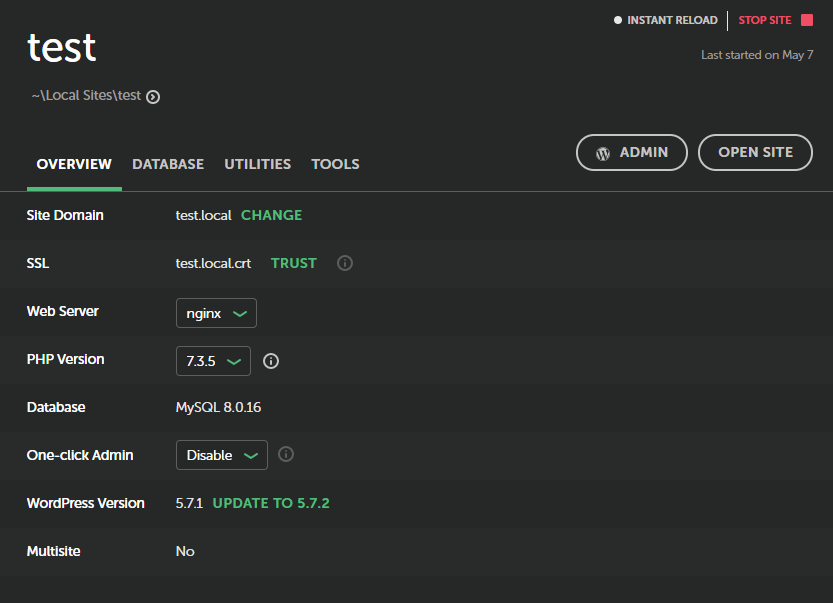The height and width of the screenshot is (603, 833).
Task: Click the SSL row label
Action: click(38, 263)
